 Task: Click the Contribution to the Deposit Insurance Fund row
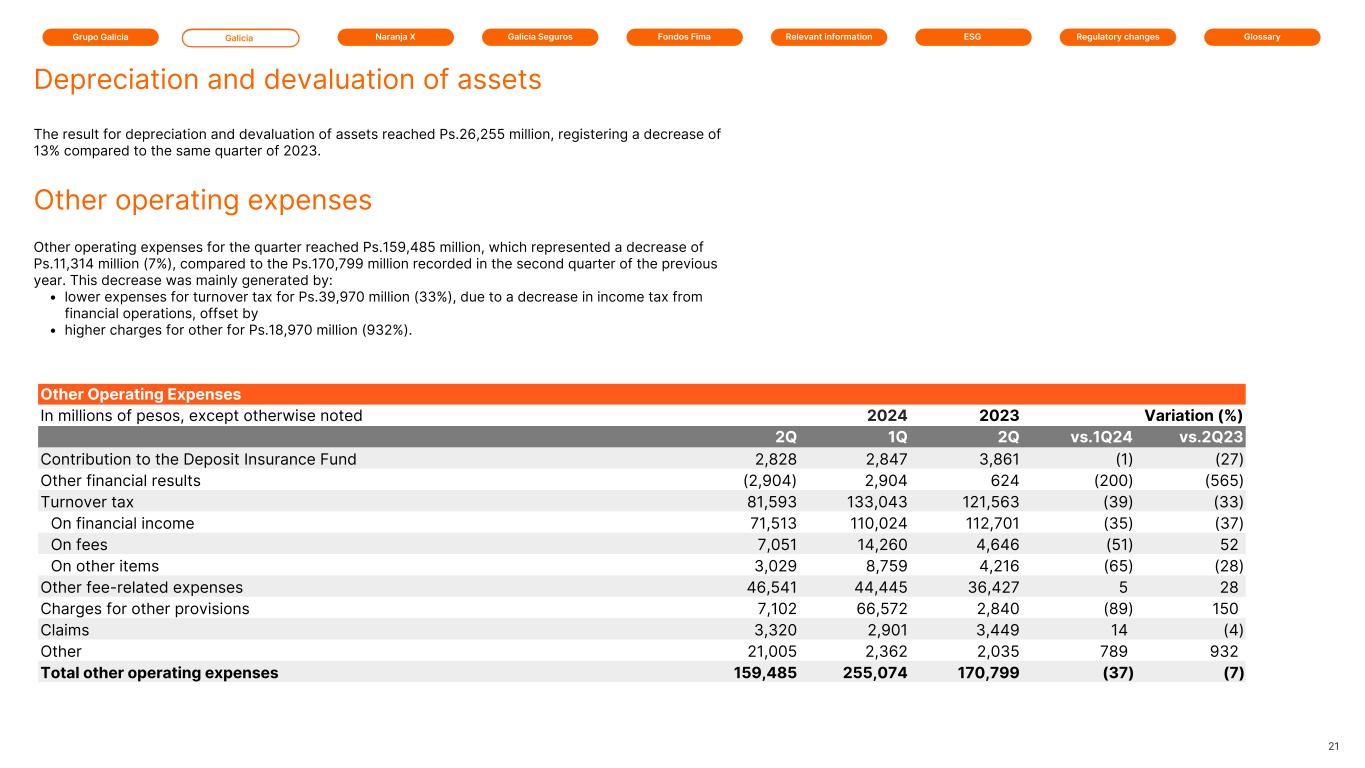(198, 459)
